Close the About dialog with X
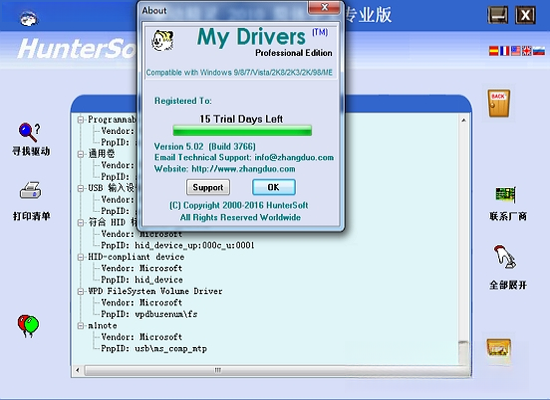The height and width of the screenshot is (400, 550). pos(324,7)
